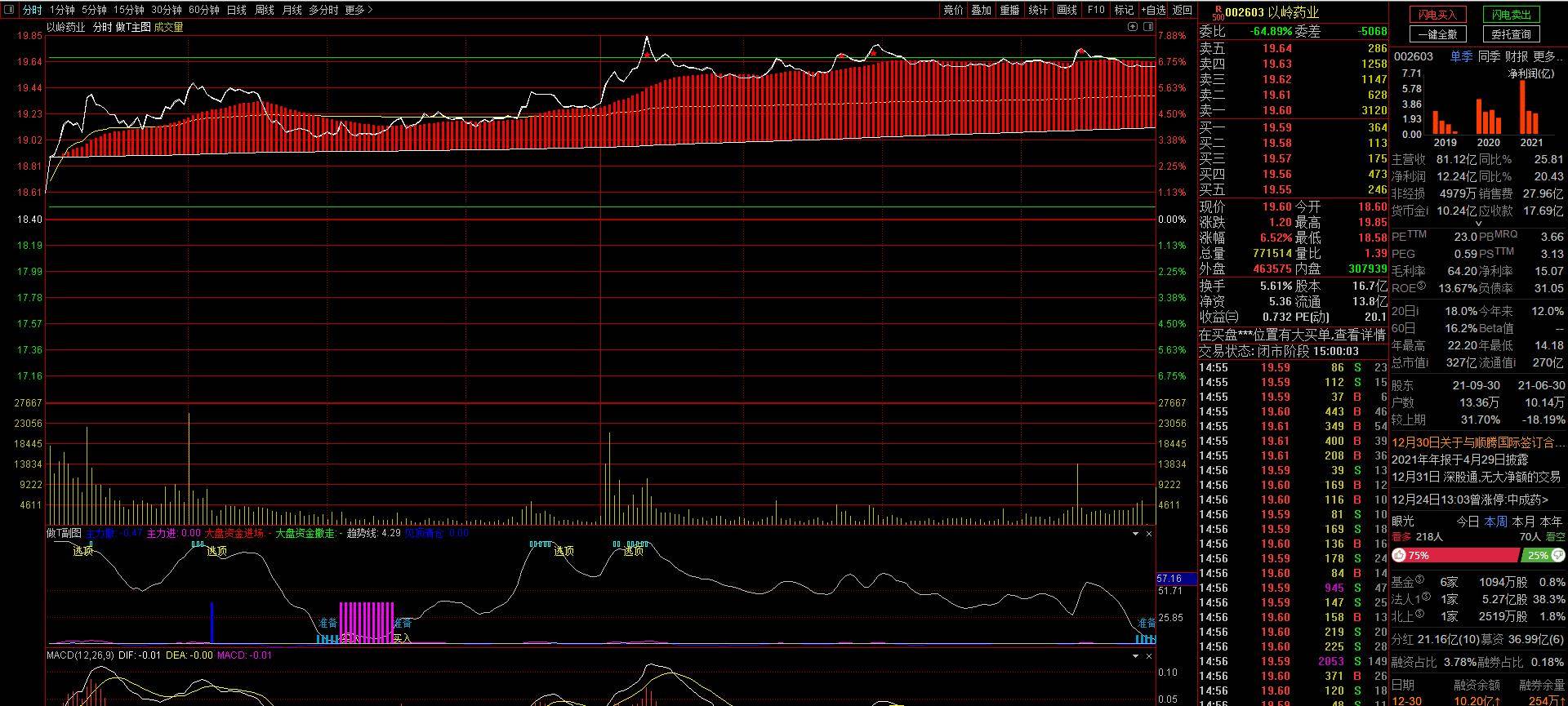
Task: Click 闪电卖出 quick sell button
Action: tap(1511, 15)
